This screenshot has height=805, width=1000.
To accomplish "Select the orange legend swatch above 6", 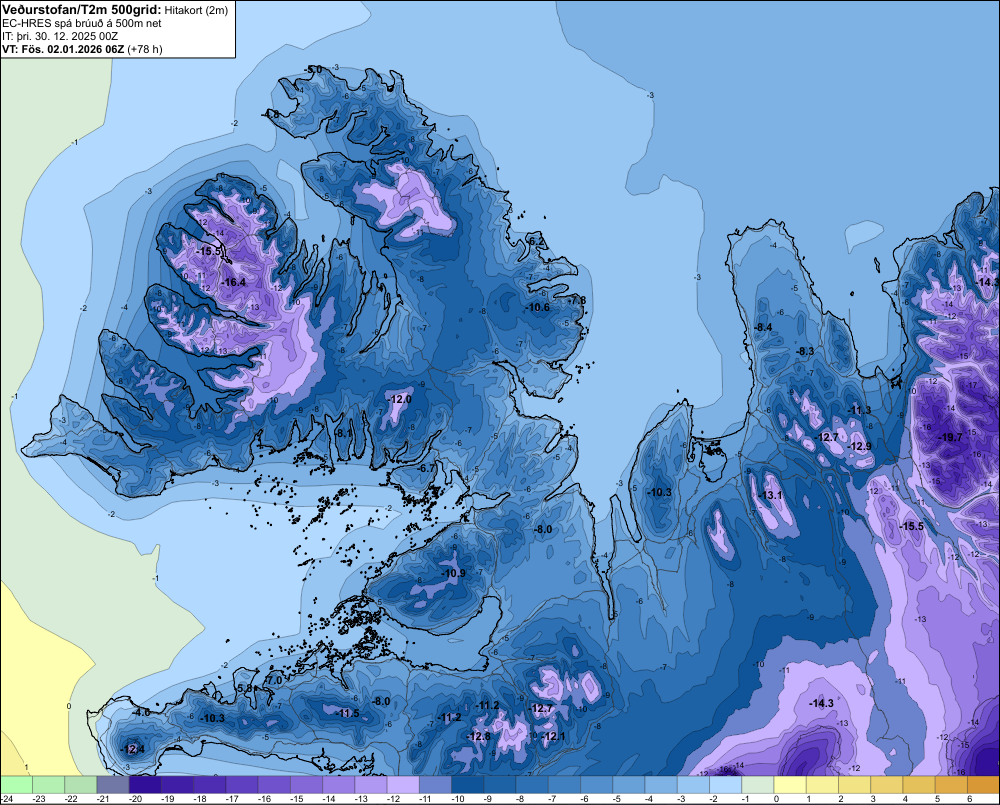I will (983, 784).
